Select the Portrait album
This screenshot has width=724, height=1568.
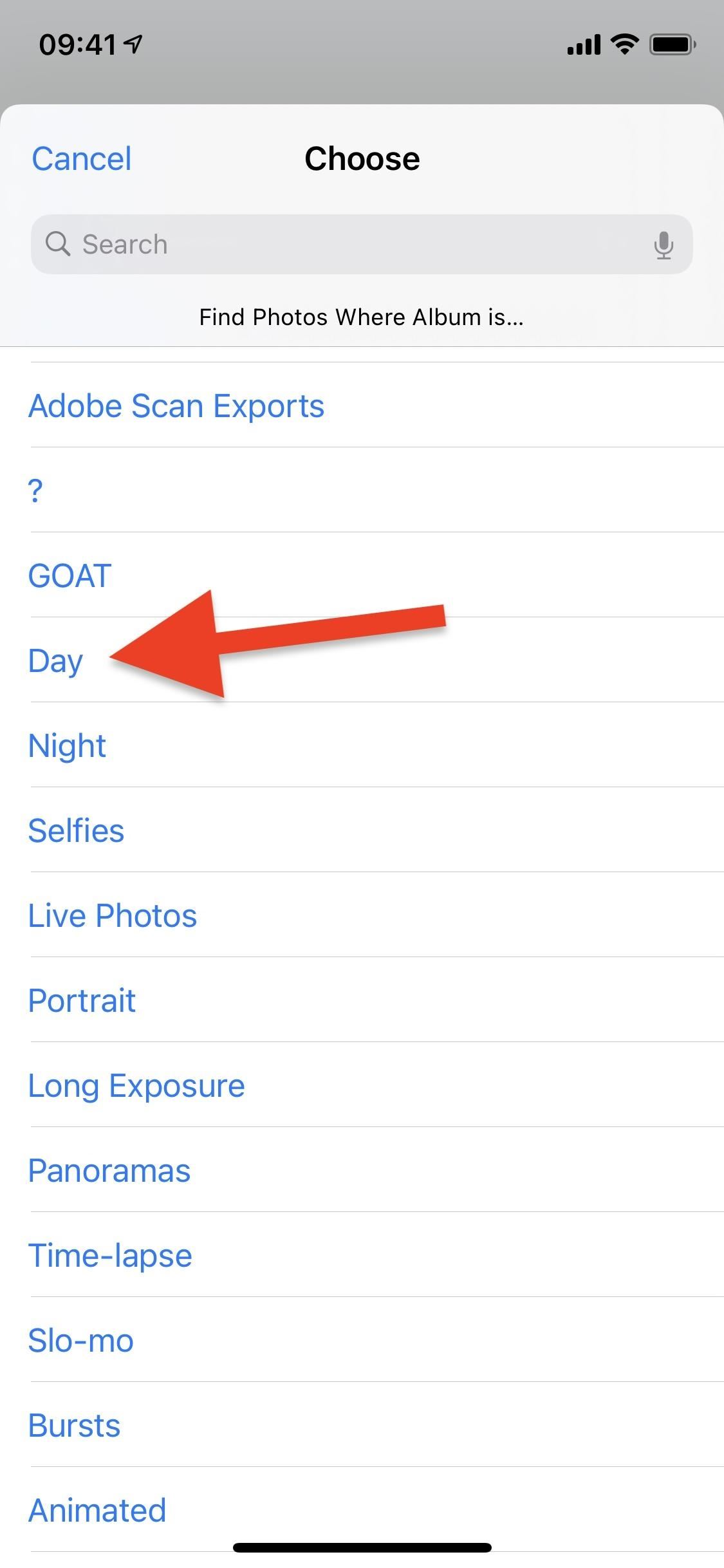362,1000
